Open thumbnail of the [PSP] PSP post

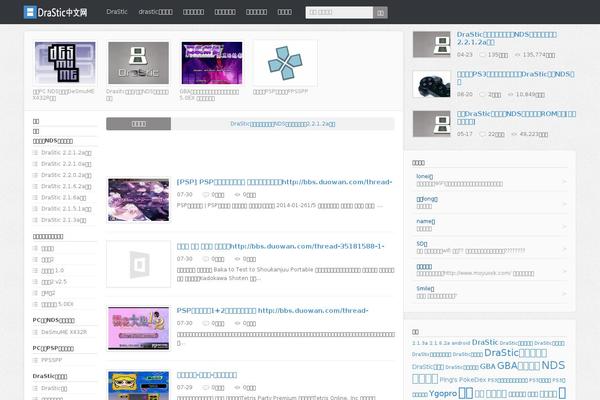139,200
